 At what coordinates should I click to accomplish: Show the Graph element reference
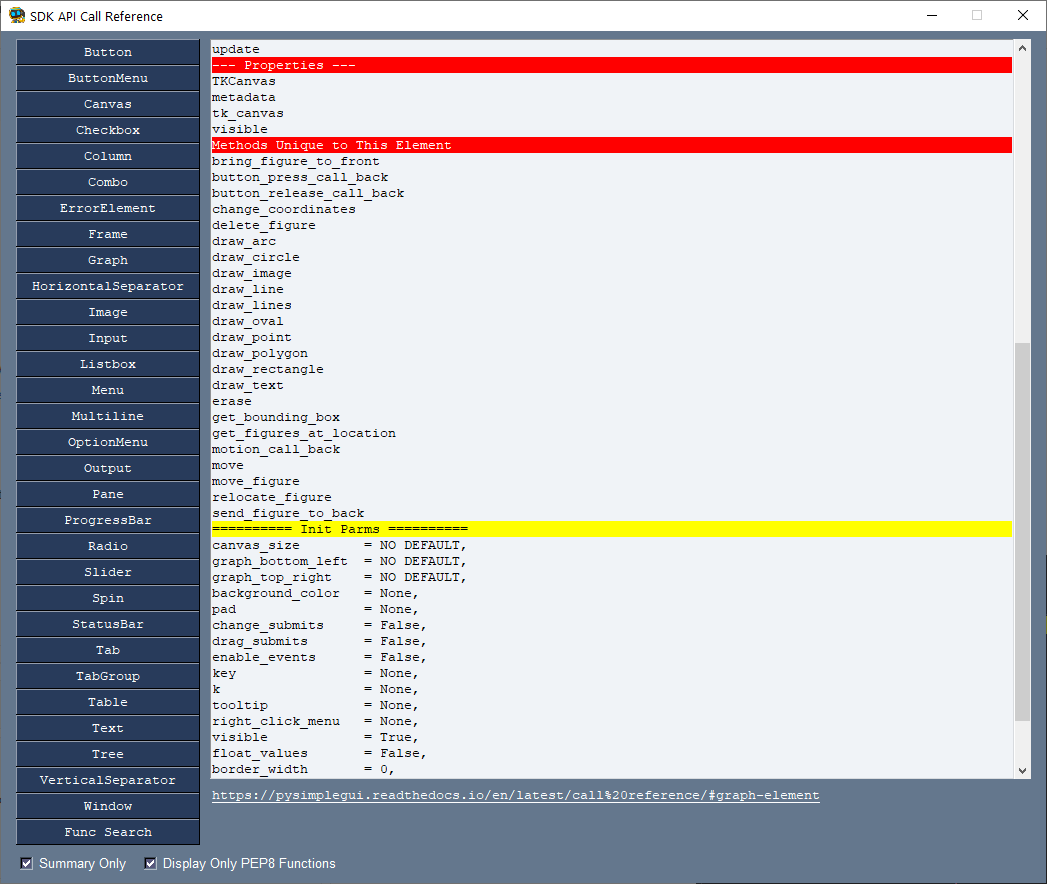coord(108,260)
